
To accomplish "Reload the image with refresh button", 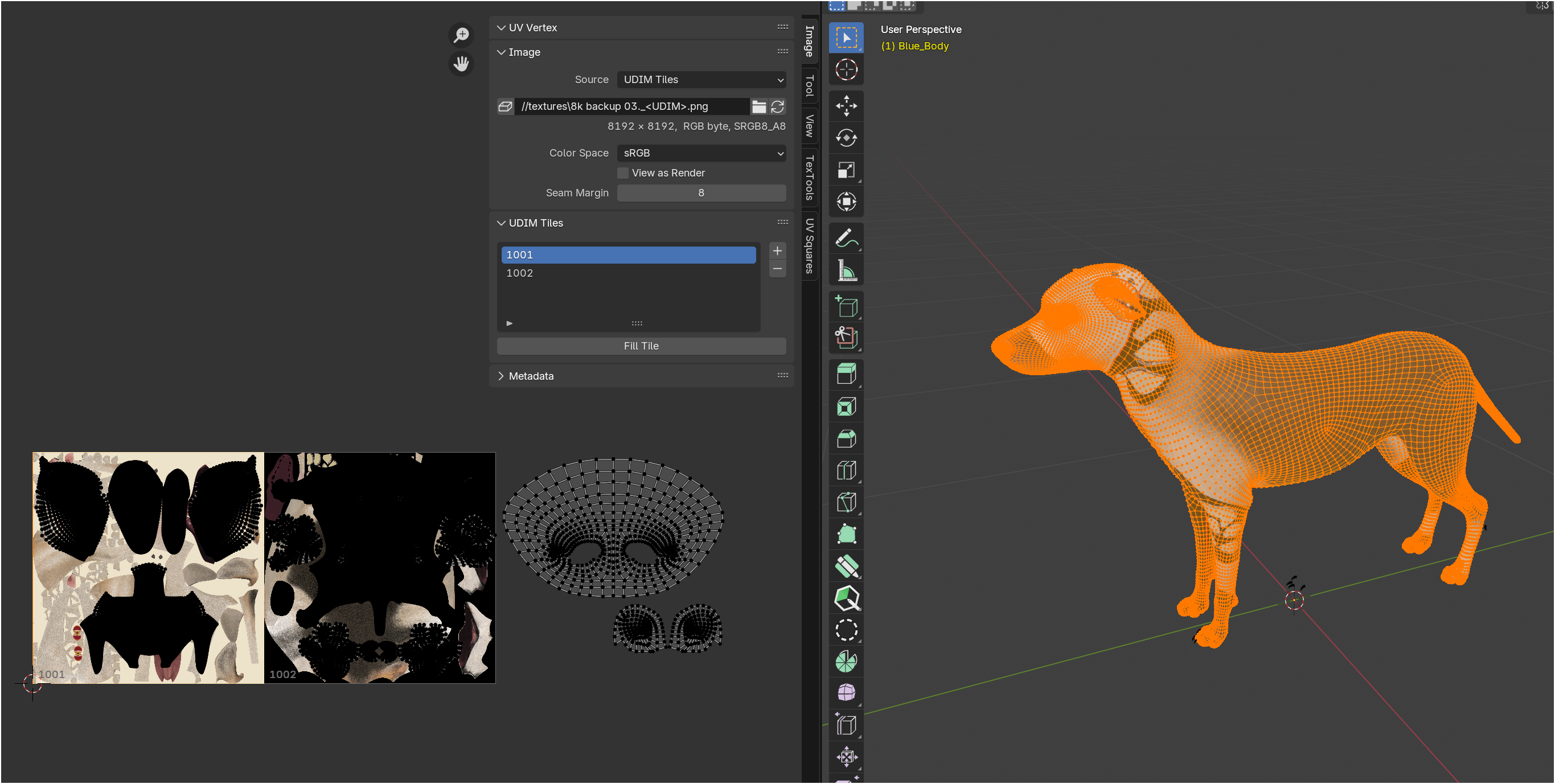I will [778, 106].
